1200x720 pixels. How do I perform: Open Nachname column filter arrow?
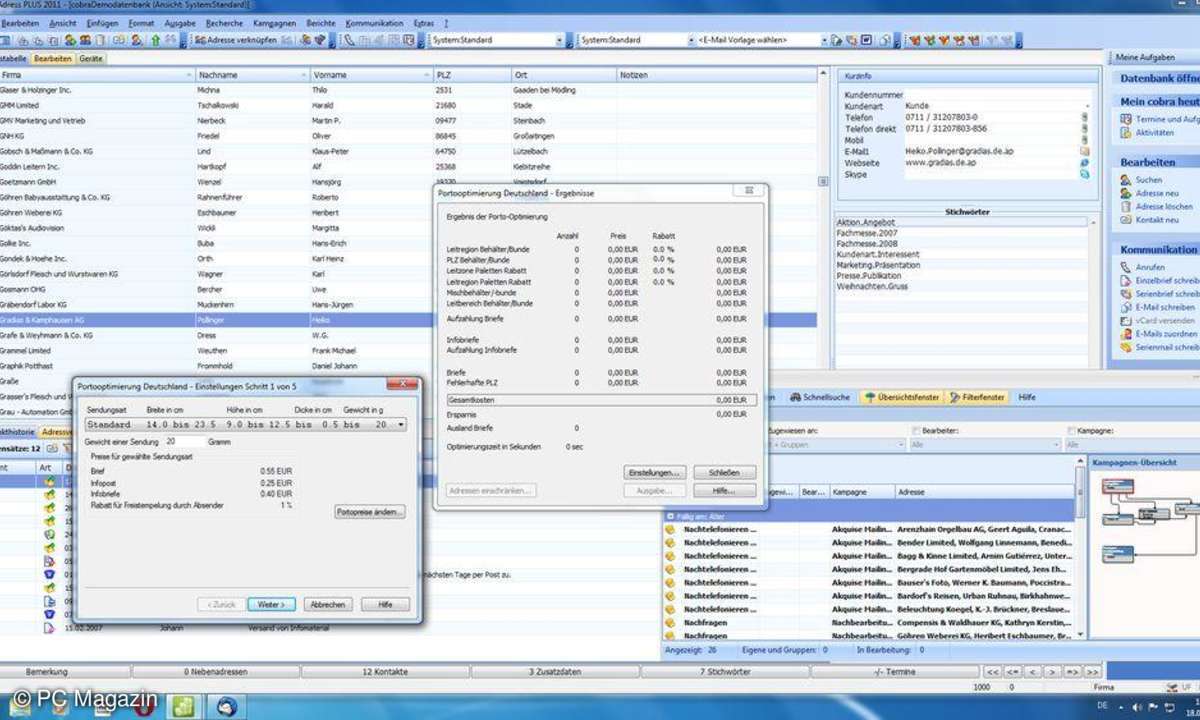click(x=304, y=75)
